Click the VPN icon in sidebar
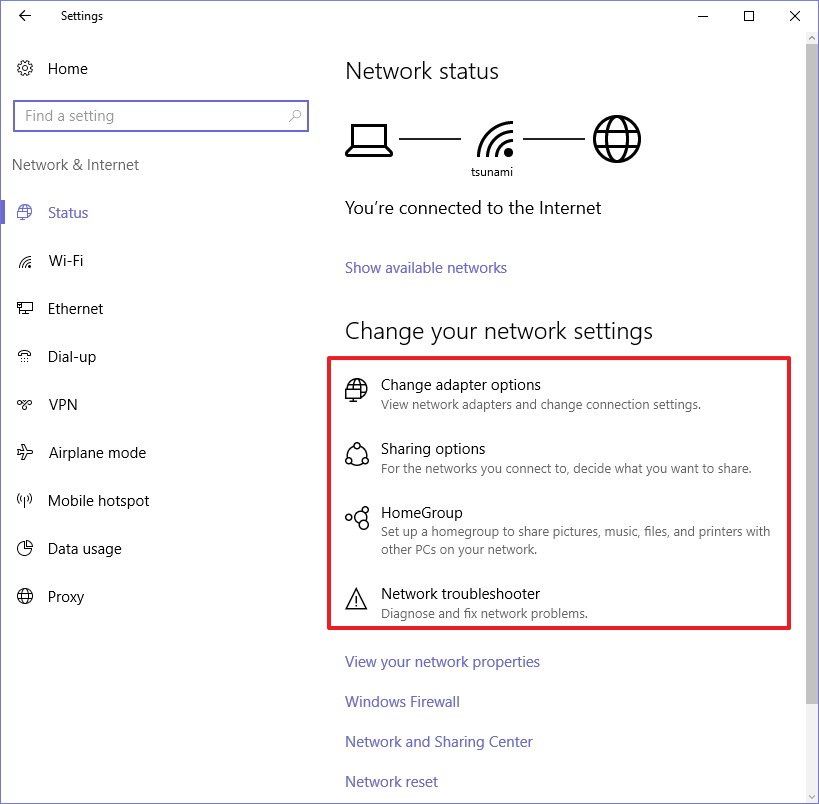 (x=25, y=404)
